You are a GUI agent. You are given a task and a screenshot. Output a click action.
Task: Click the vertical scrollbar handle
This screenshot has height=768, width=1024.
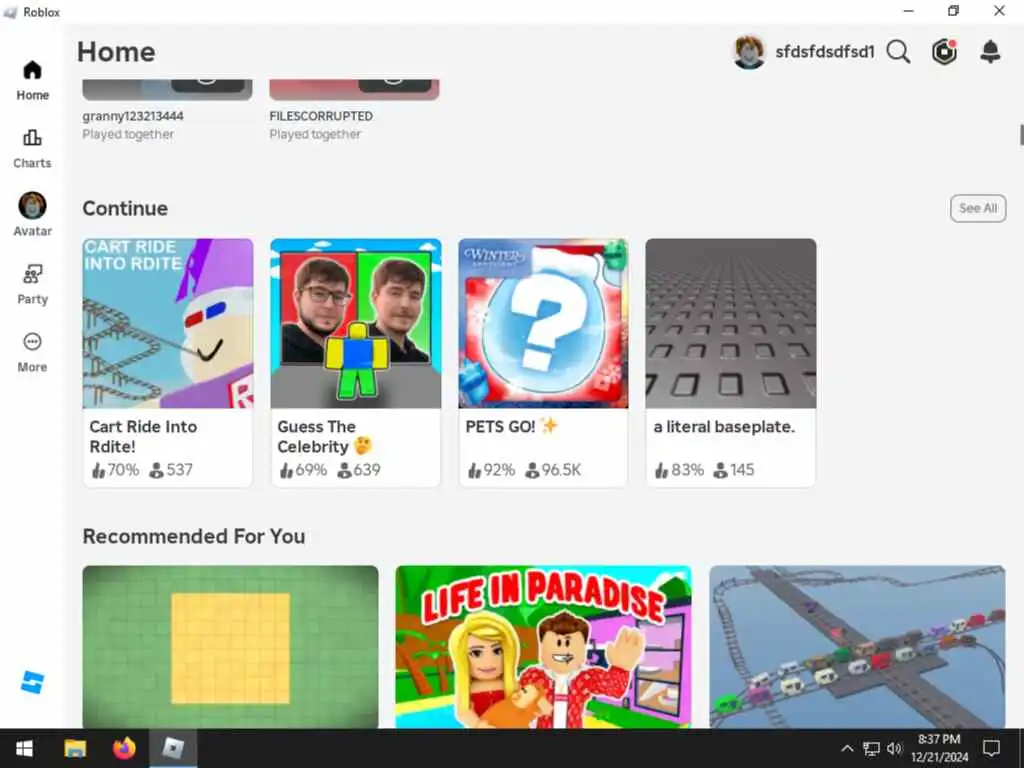pos(1021,135)
